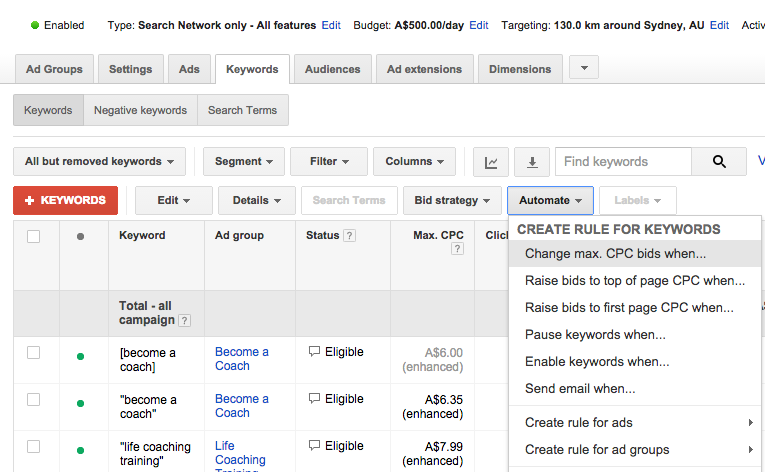
Task: Click into the Find keywords field
Action: (x=624, y=162)
